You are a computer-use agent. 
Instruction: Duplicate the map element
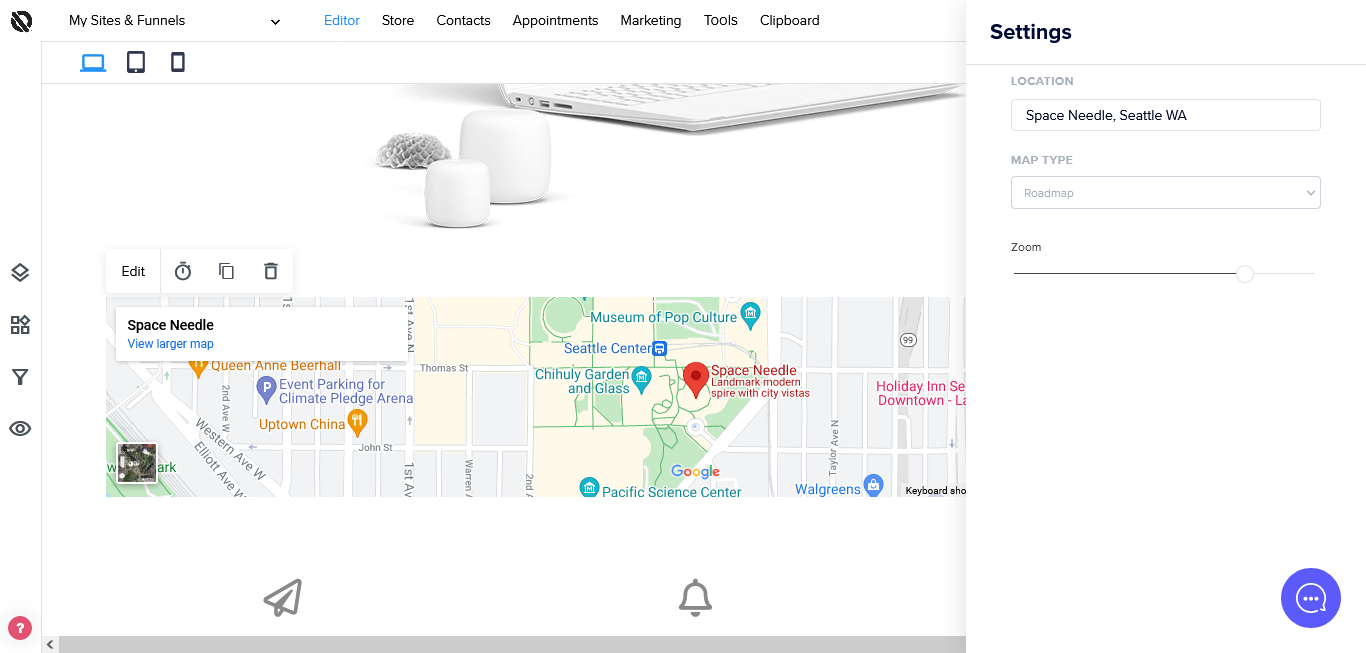[227, 271]
